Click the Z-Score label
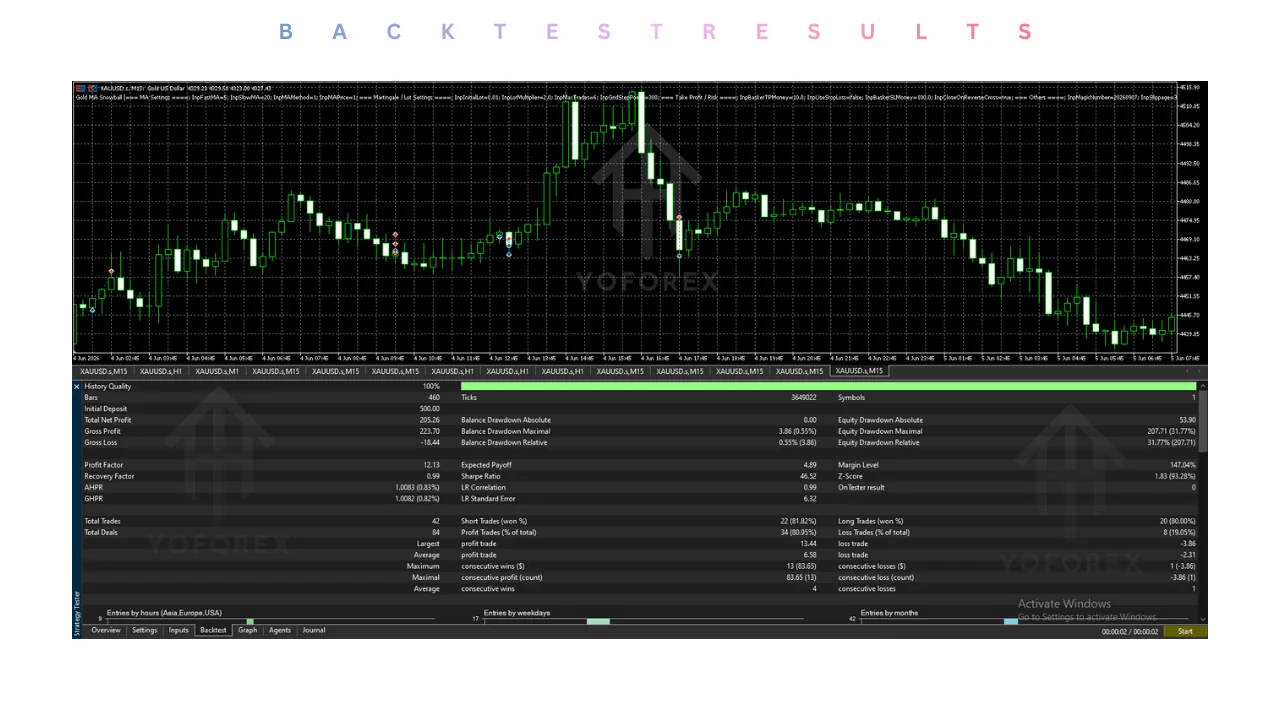This screenshot has height=720, width=1280. coord(850,476)
